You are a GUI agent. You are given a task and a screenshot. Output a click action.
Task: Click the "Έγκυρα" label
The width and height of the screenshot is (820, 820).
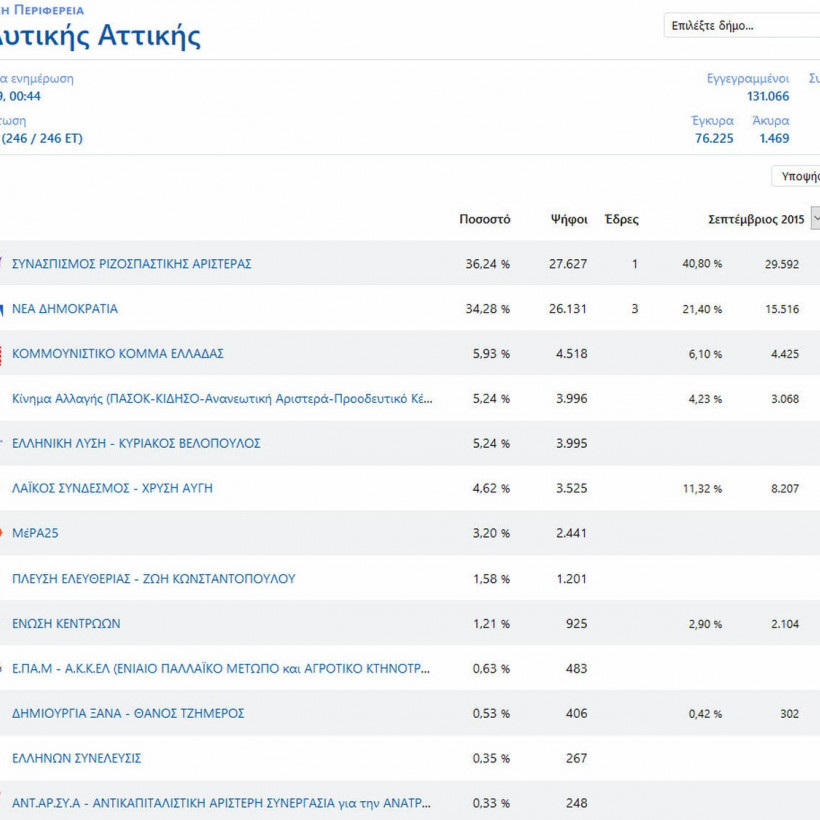coord(712,120)
